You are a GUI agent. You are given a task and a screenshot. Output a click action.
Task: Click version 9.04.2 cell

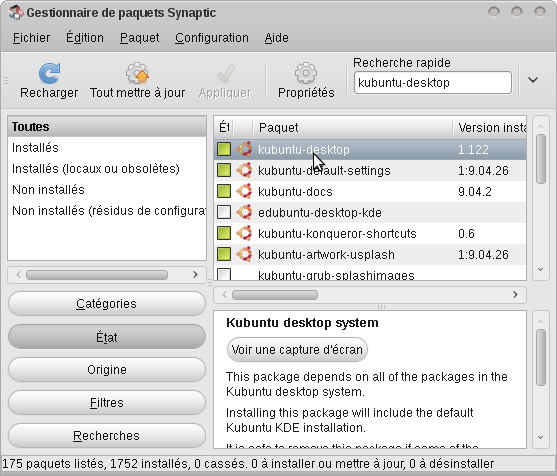click(475, 191)
